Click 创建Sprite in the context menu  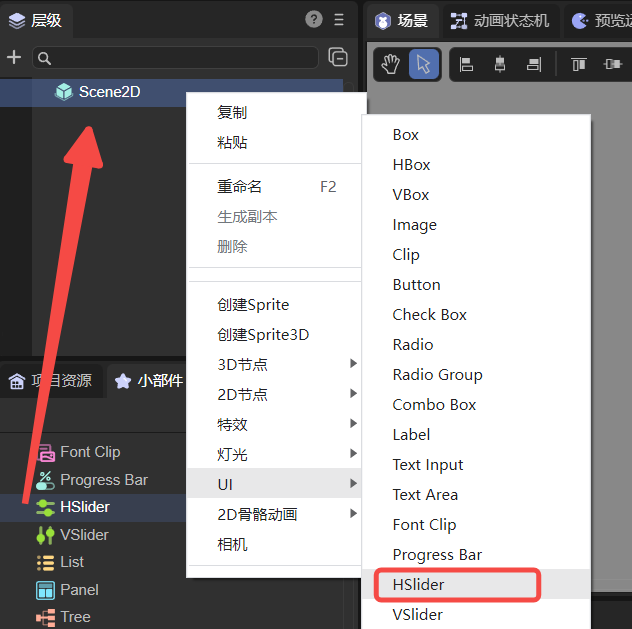click(x=253, y=304)
